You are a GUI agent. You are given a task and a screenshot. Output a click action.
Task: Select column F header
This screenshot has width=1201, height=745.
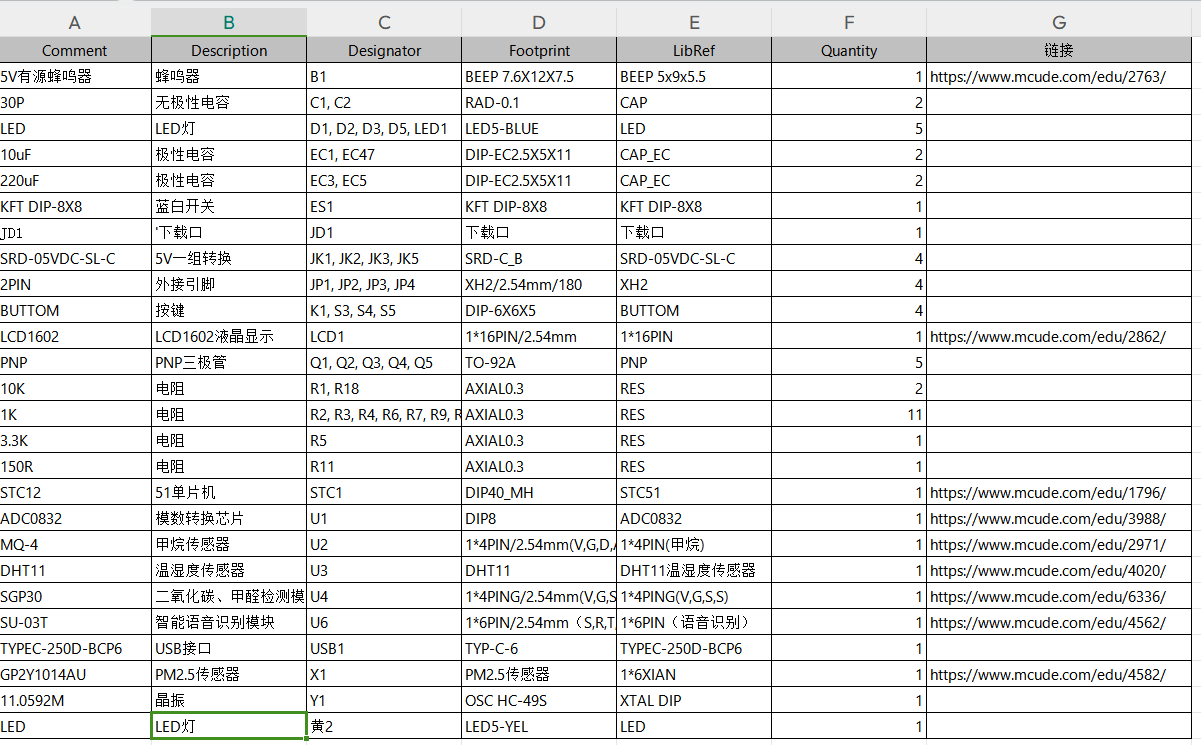849,23
